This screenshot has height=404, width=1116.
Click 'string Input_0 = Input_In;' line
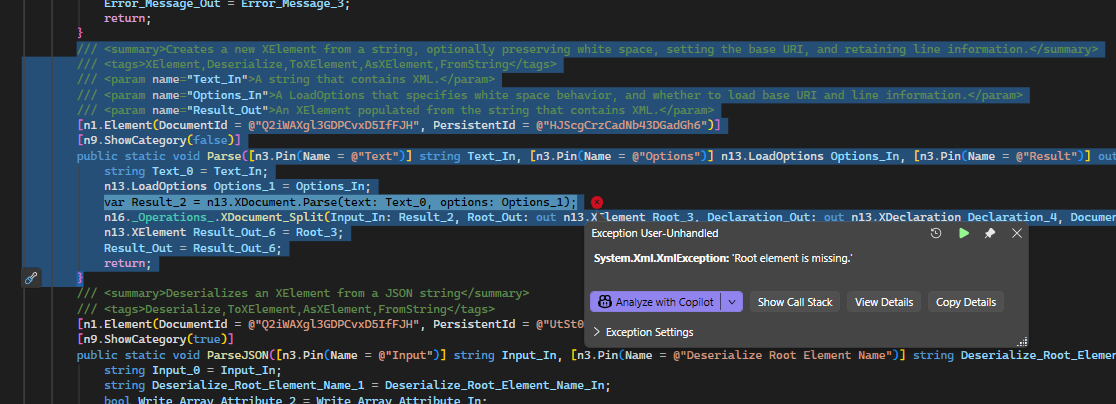click(x=192, y=371)
